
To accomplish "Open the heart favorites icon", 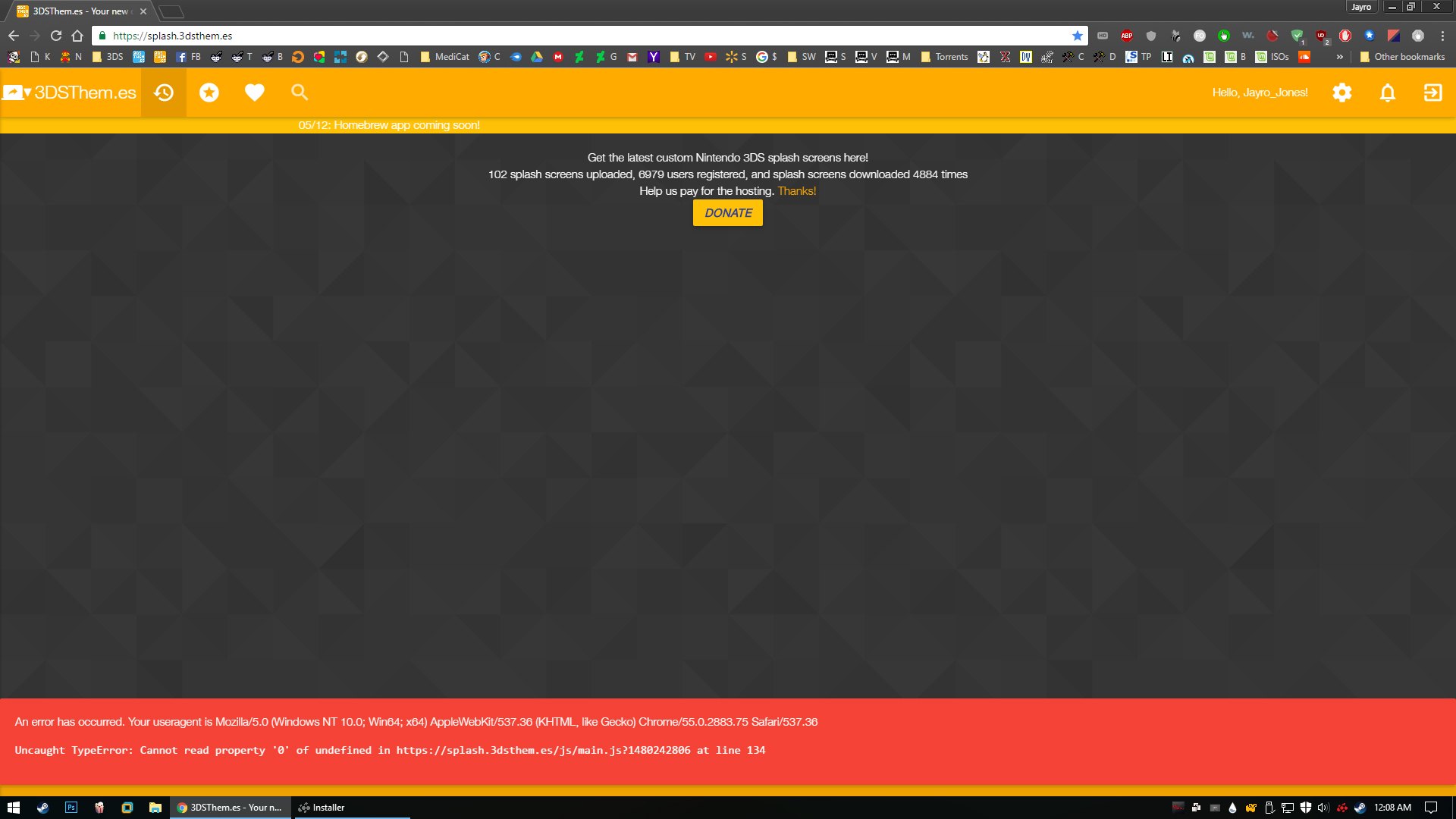I will (x=255, y=93).
